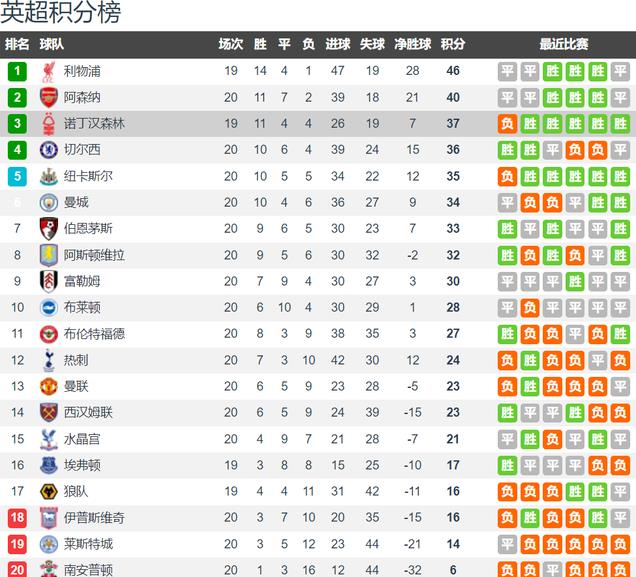Screen dimensions: 636x577
Task: Click the Tottenham cockerel crest
Action: click(x=49, y=360)
